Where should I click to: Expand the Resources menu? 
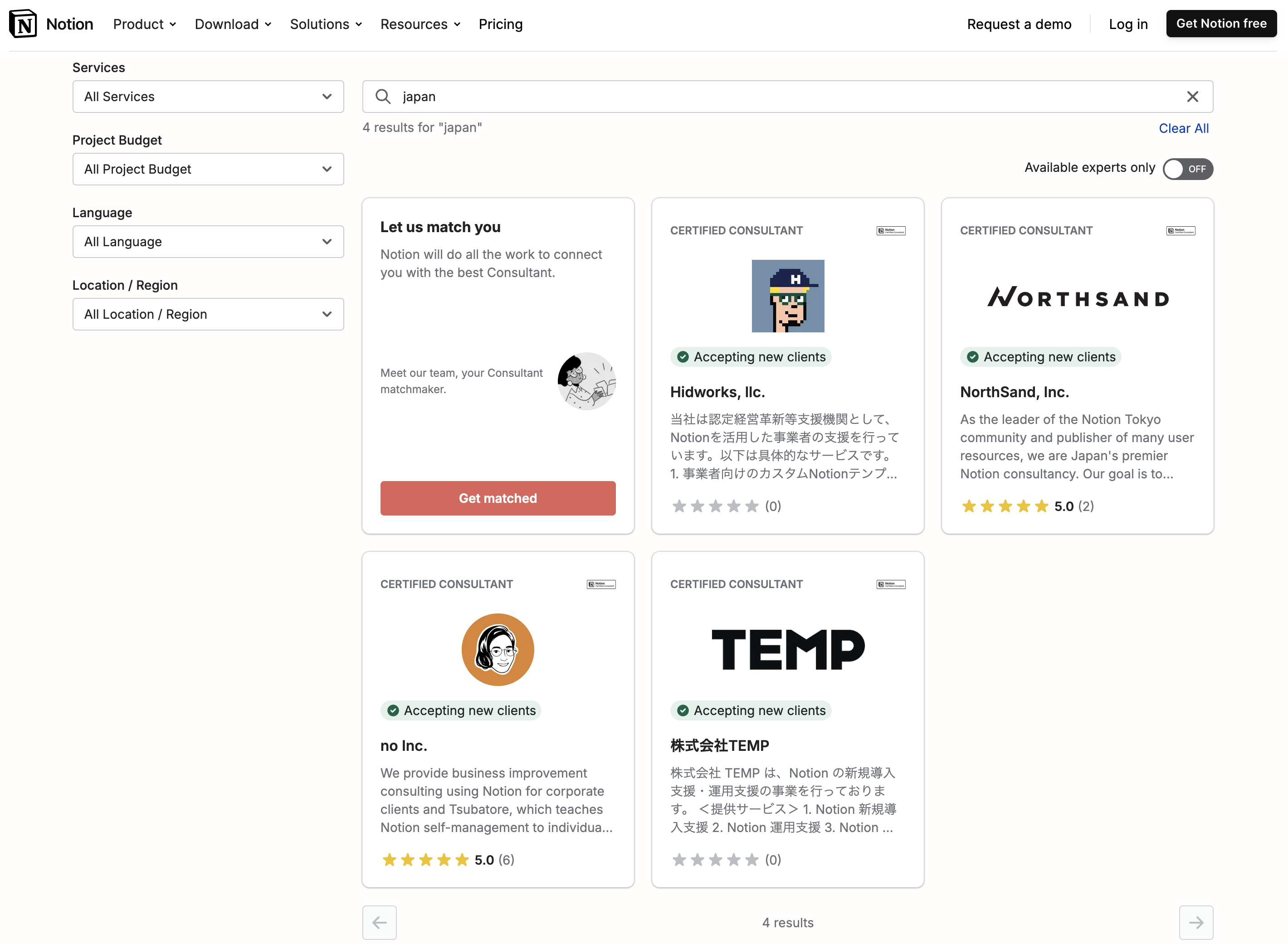420,24
